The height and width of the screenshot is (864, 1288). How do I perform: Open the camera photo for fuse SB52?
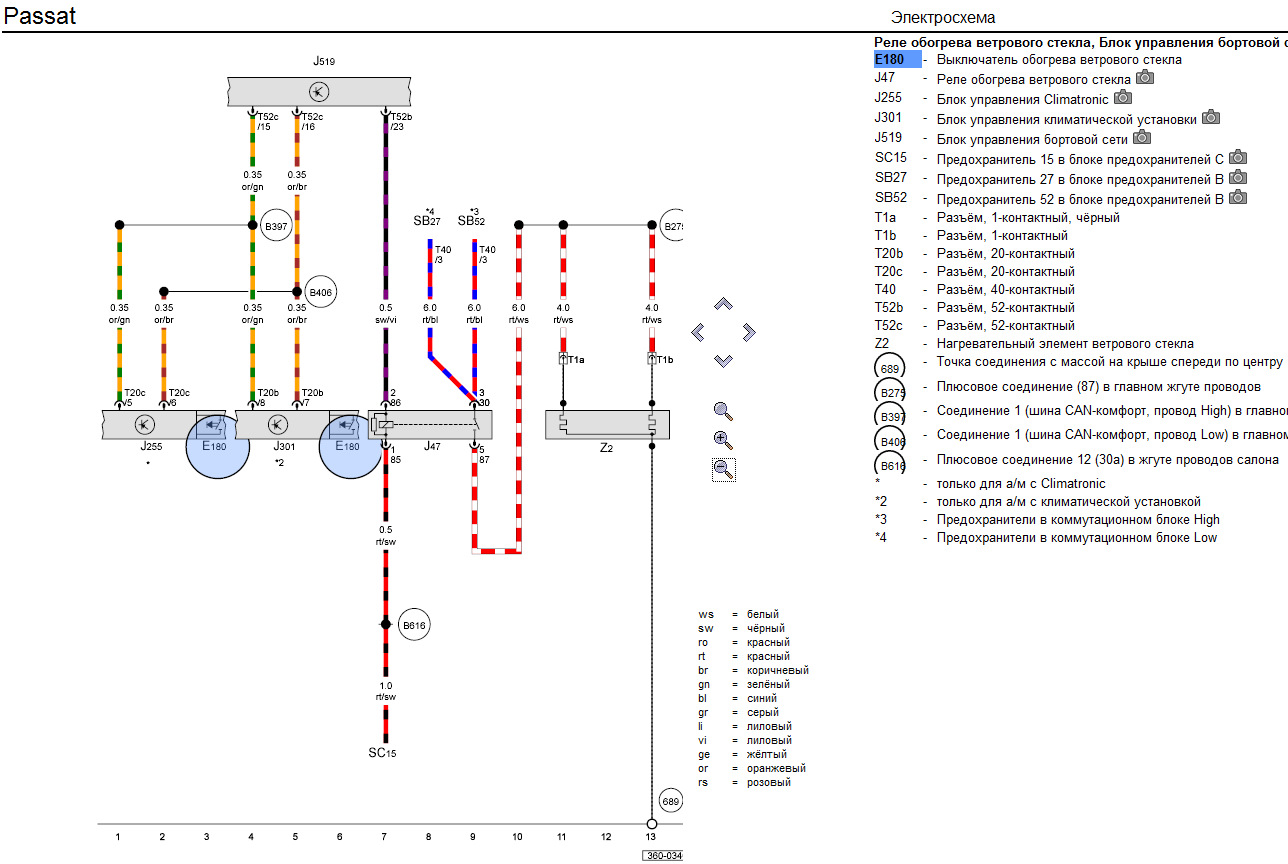1238,197
